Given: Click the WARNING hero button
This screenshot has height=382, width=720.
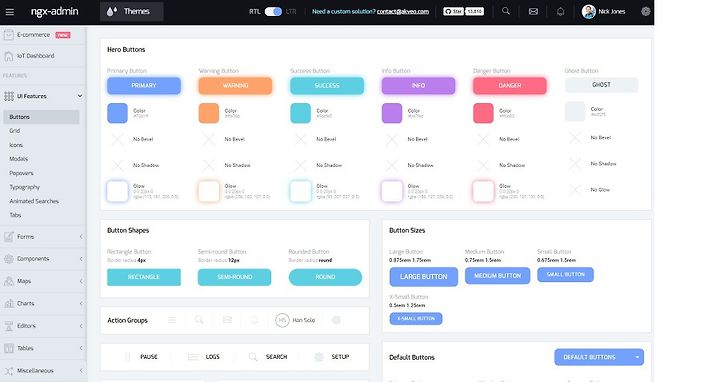Looking at the screenshot, I should pyautogui.click(x=235, y=85).
